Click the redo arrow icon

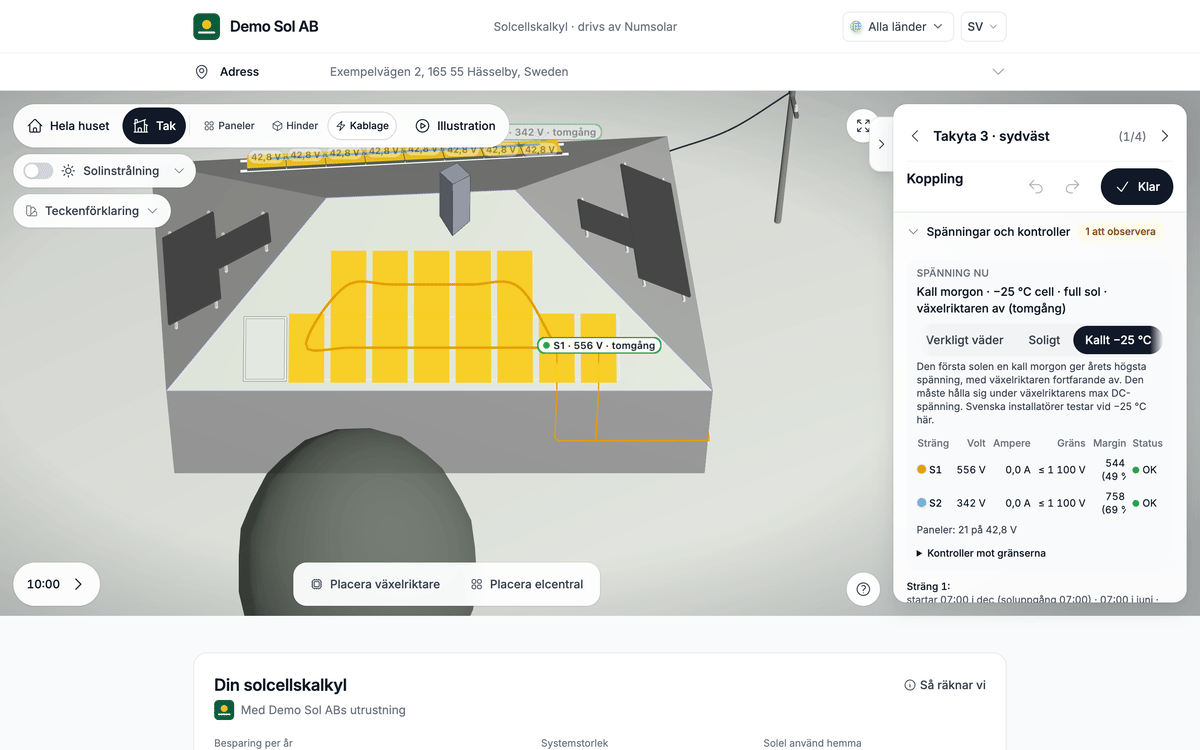tap(1072, 187)
